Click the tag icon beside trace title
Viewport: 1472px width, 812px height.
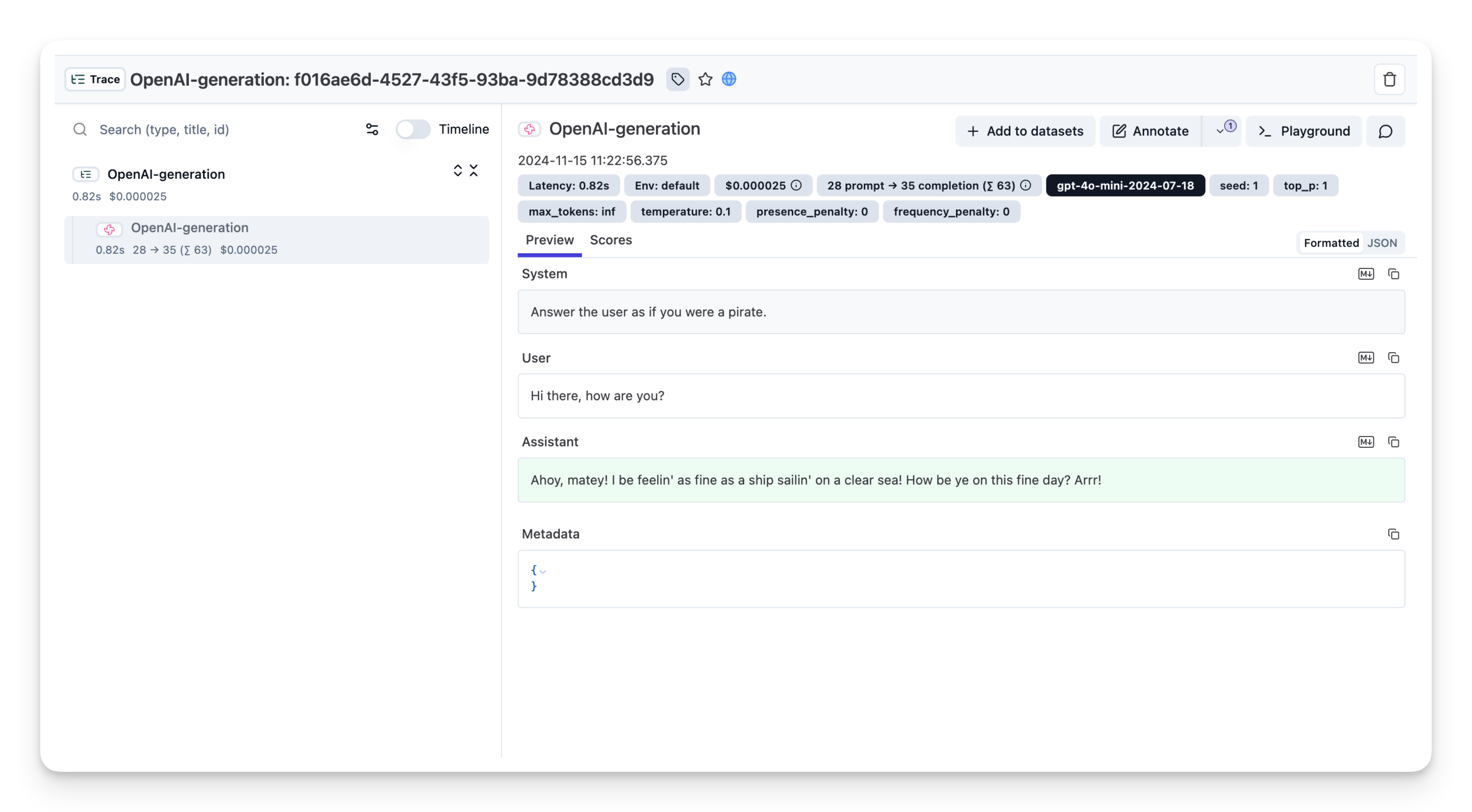(677, 79)
